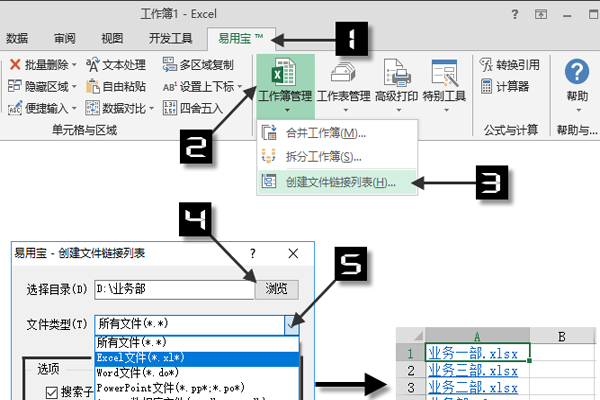This screenshot has height=400, width=600.
Task: Open the 业务二部.xlsx hyperlink
Action: (x=473, y=387)
